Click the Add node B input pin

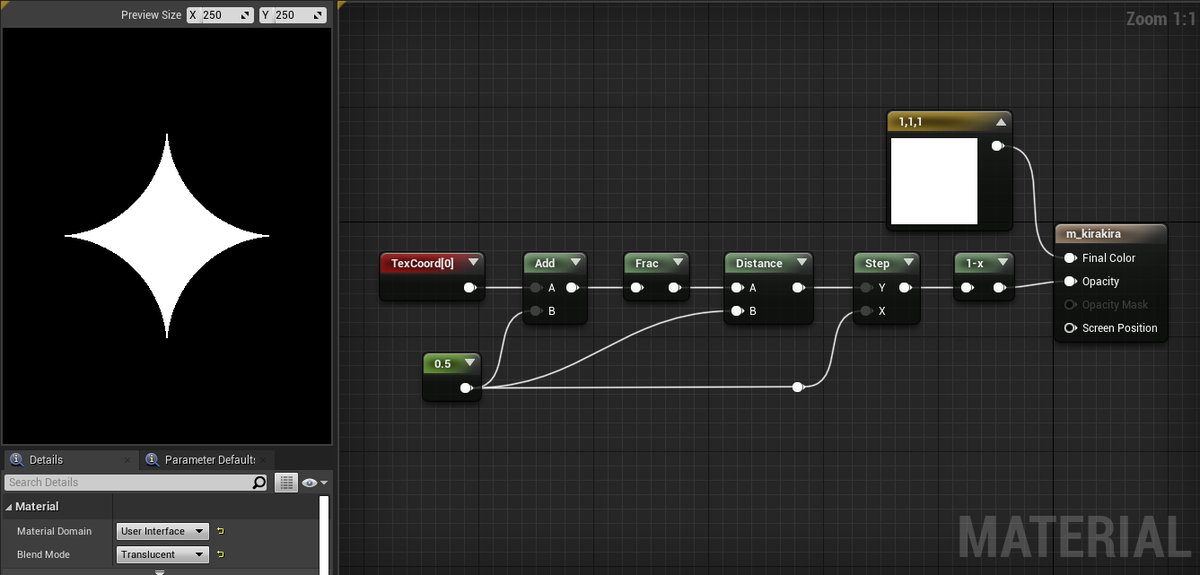[x=537, y=311]
